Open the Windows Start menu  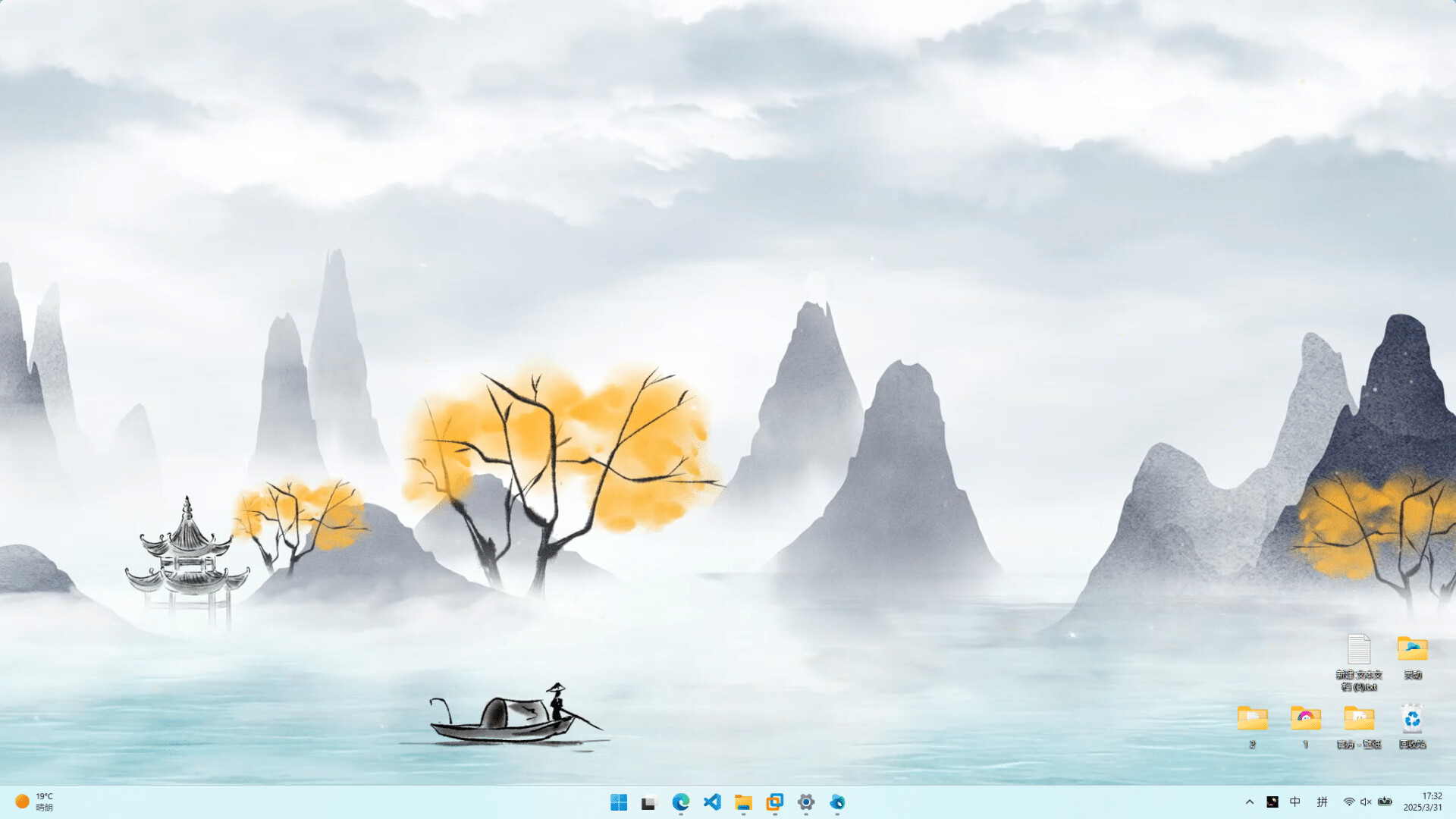[x=619, y=802]
